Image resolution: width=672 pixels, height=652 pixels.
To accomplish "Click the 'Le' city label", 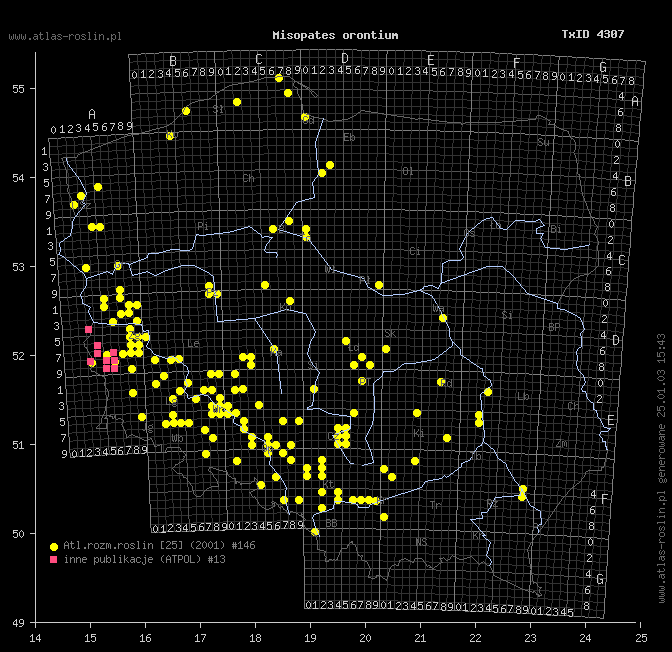I will pyautogui.click(x=193, y=343).
